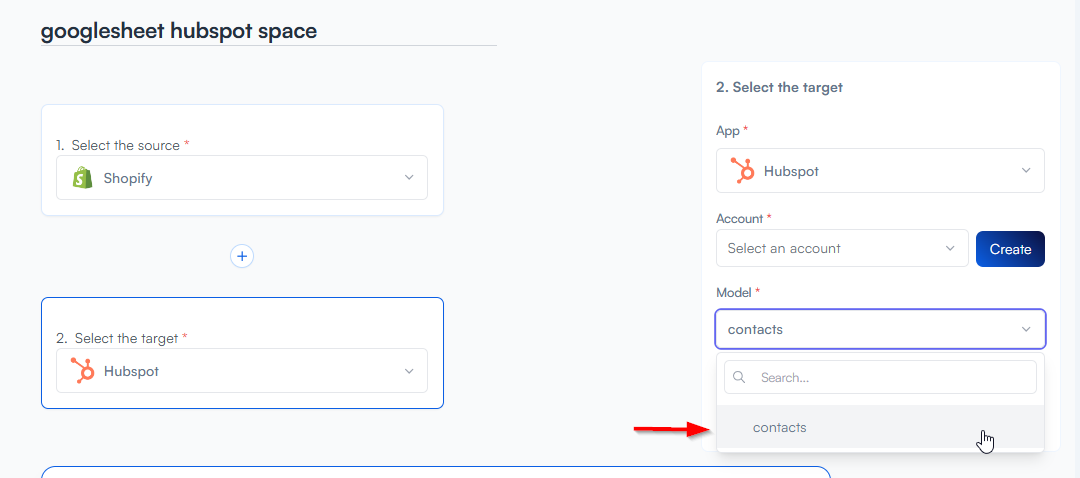This screenshot has width=1080, height=478.
Task: Select the "1. Select the source" step card
Action: point(242,125)
